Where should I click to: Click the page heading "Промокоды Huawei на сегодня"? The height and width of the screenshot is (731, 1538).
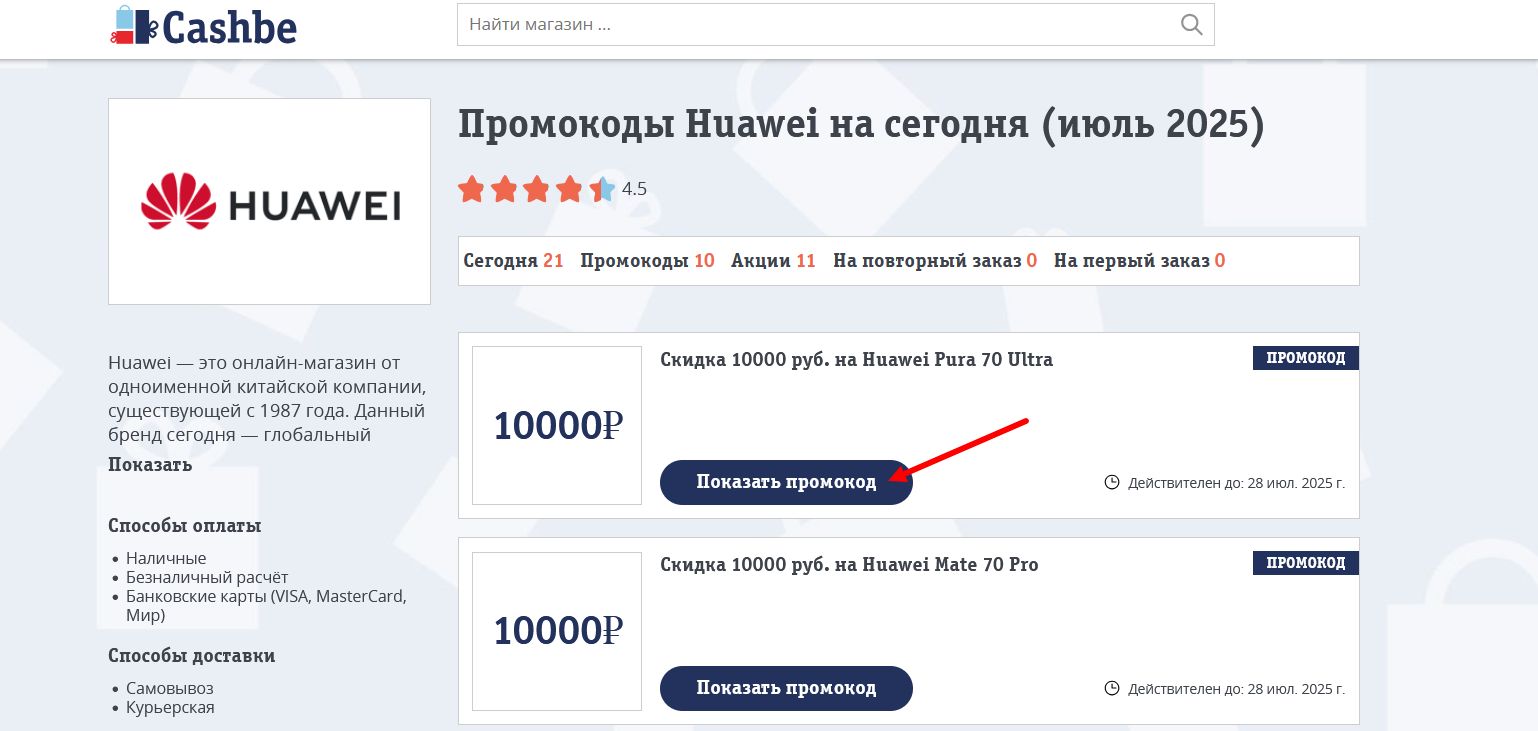[x=743, y=125]
